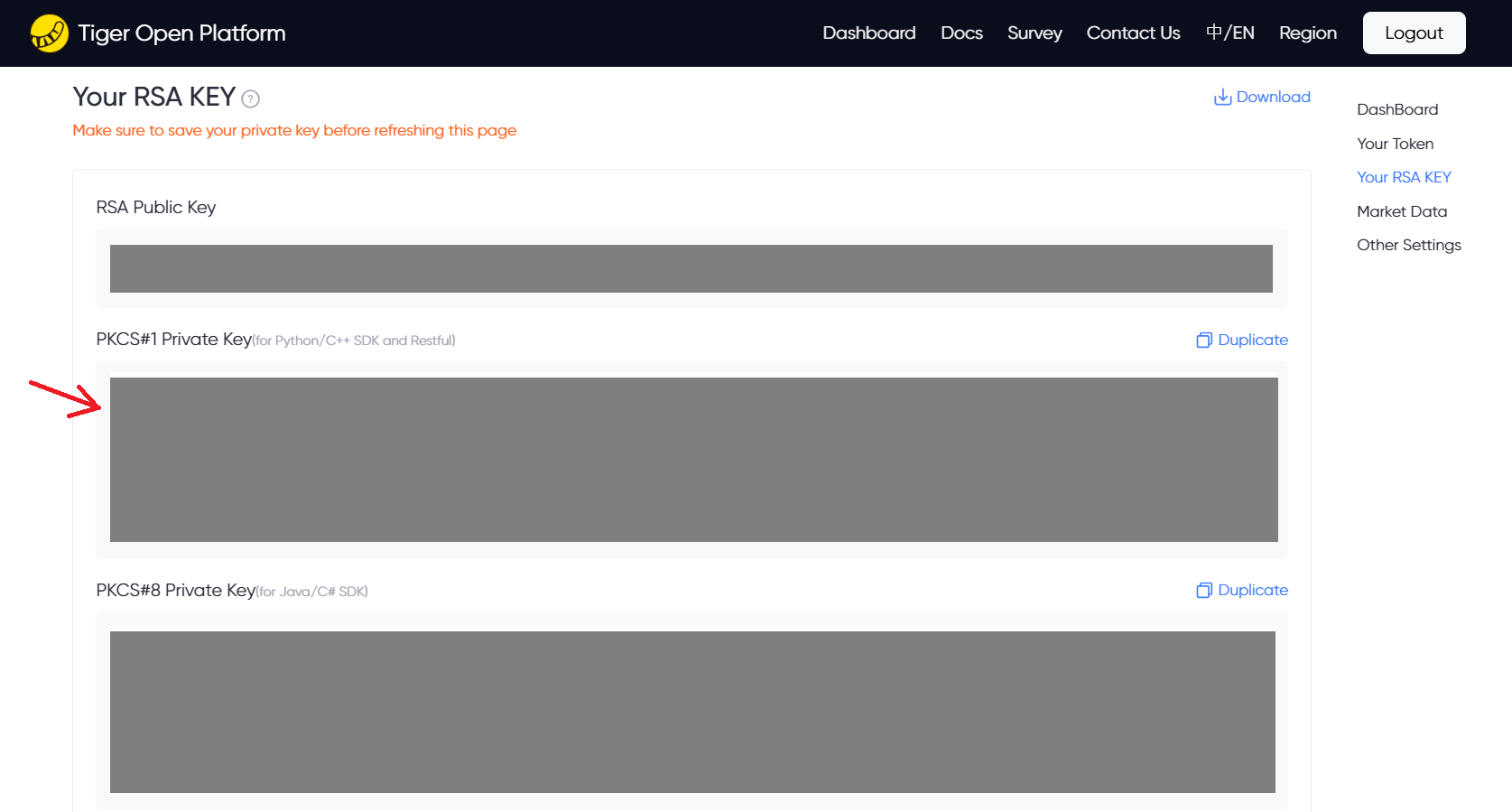Click the Logout button
This screenshot has width=1512, height=812.
1414,33
